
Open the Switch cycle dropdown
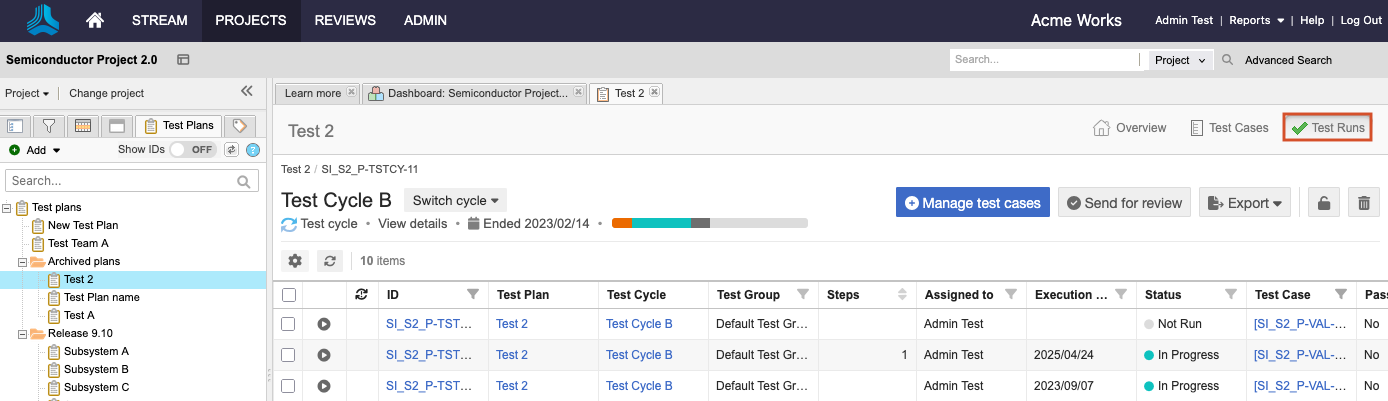[x=455, y=200]
